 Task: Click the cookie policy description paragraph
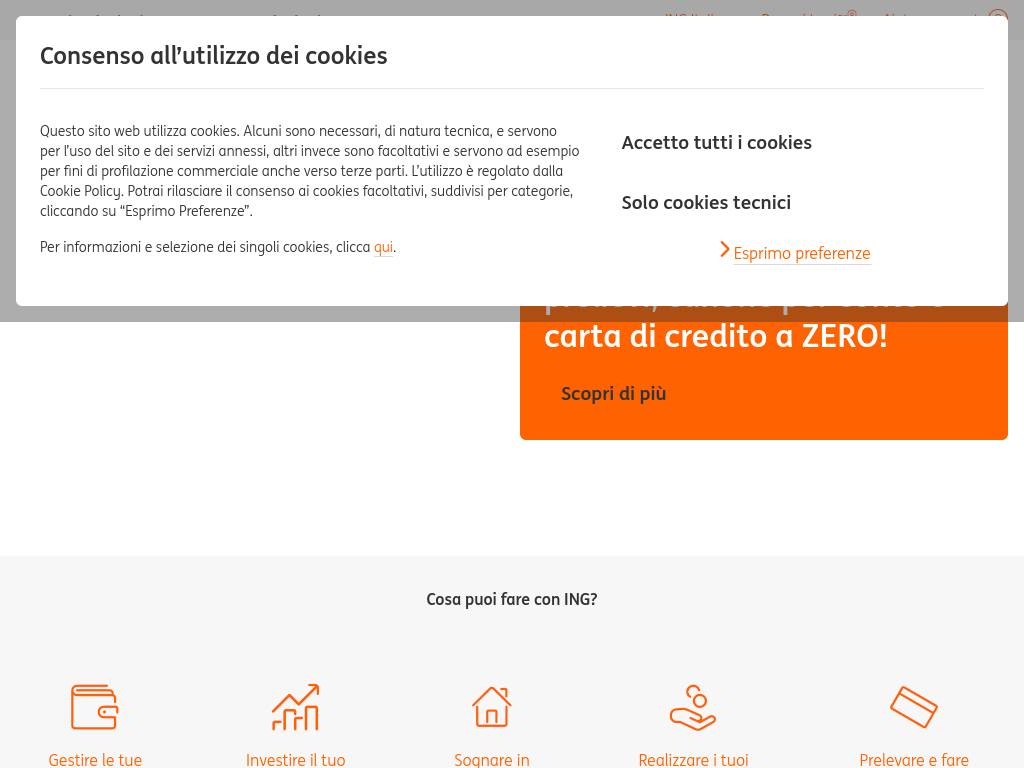coord(309,171)
